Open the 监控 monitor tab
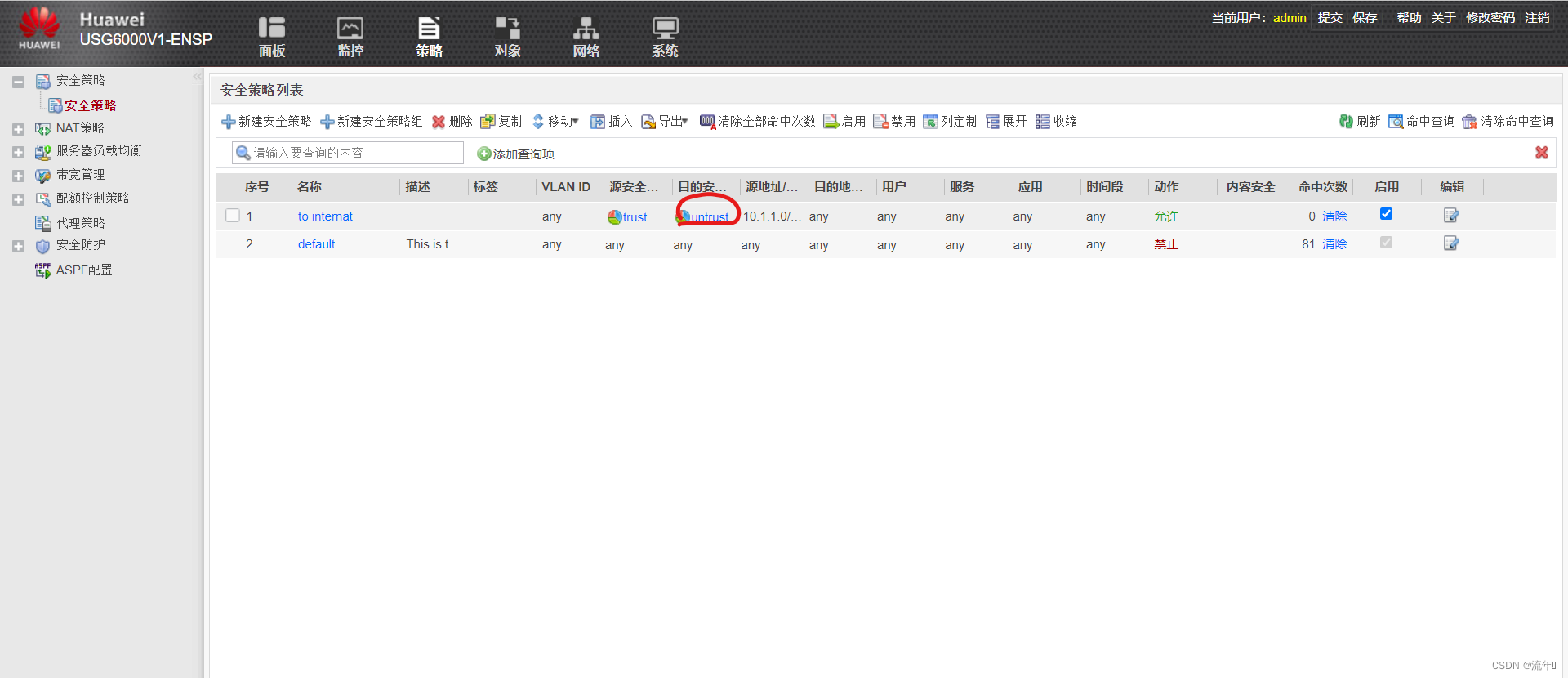The image size is (1568, 678). pyautogui.click(x=350, y=37)
